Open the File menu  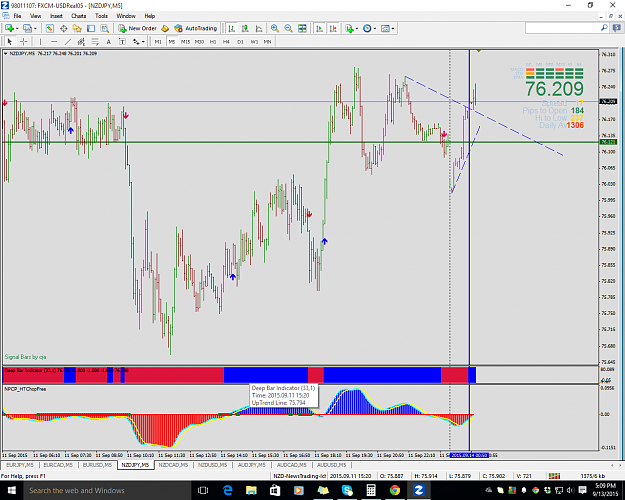coord(17,16)
